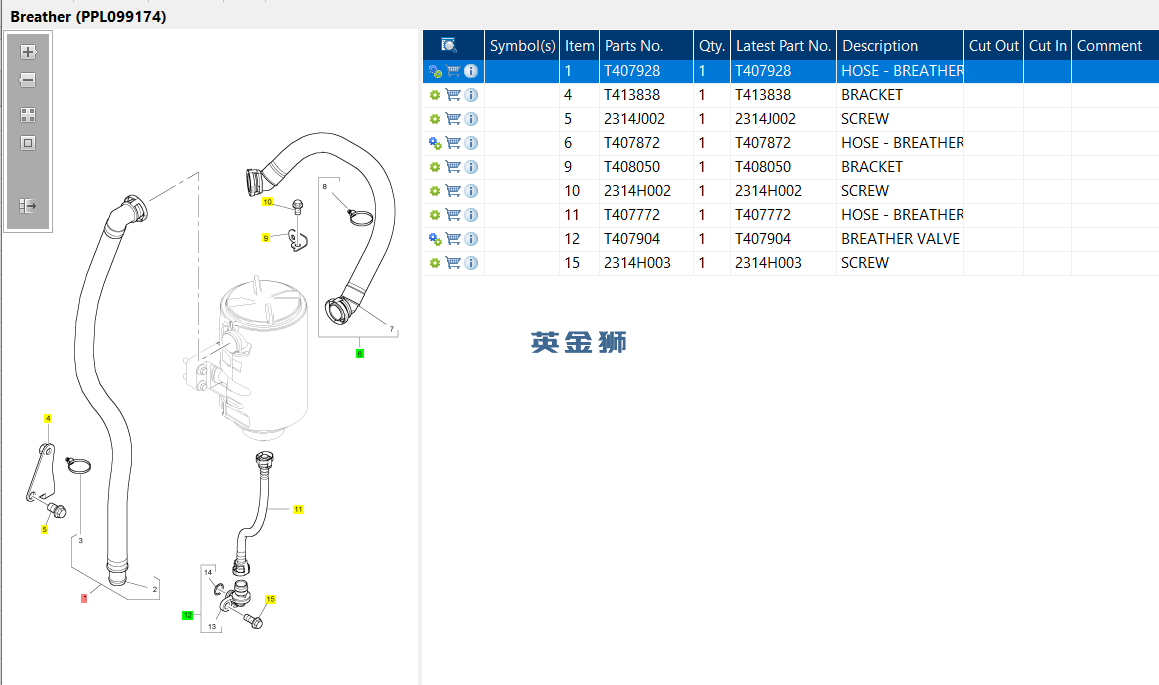Click the list export arrow icon
Viewport: 1159px width, 685px height.
(28, 205)
